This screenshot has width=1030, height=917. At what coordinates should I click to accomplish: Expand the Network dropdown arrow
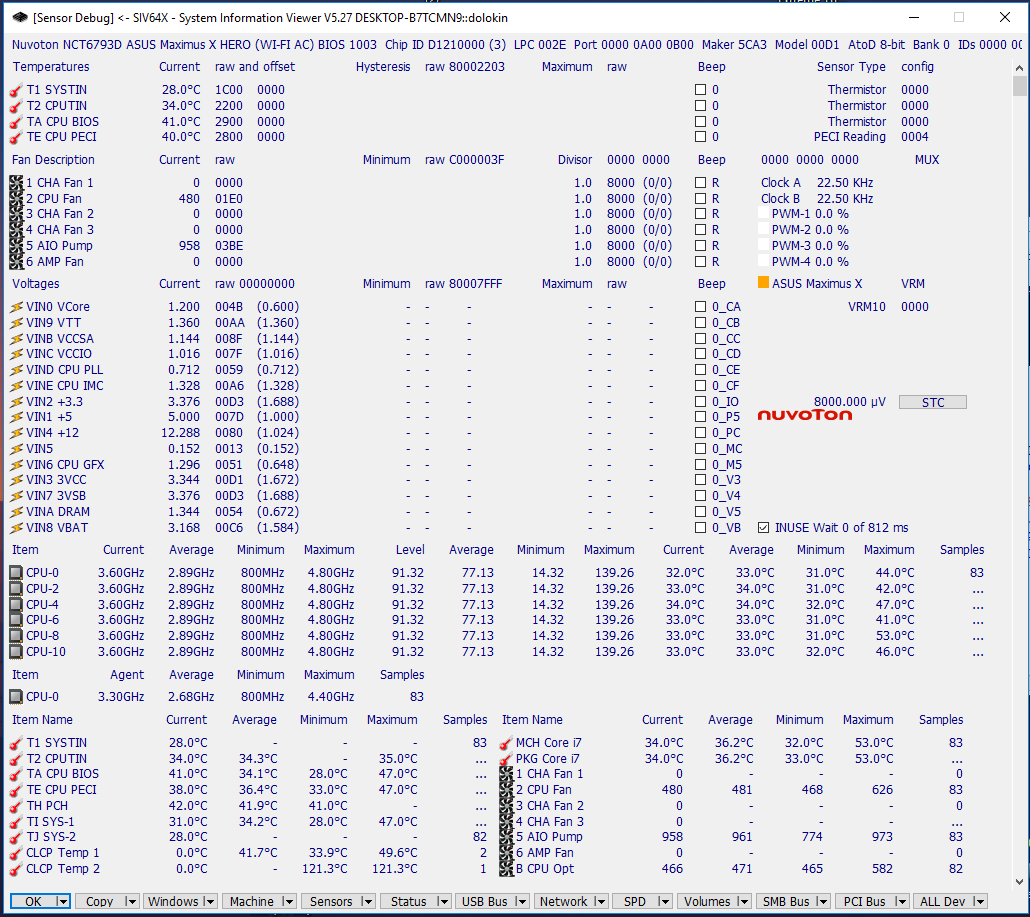[600, 902]
